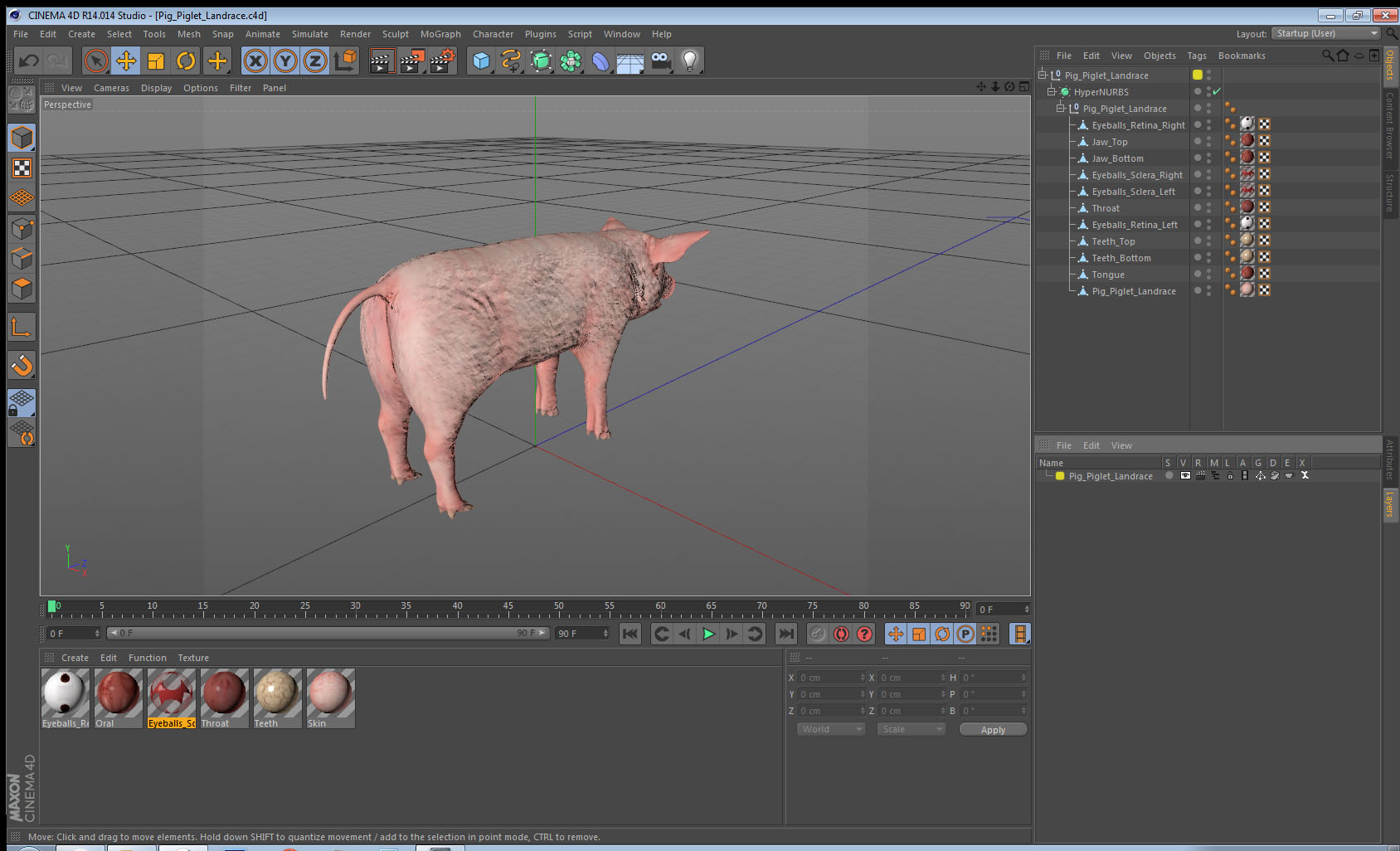Collapse the HyperNURBS tree node

[1052, 91]
